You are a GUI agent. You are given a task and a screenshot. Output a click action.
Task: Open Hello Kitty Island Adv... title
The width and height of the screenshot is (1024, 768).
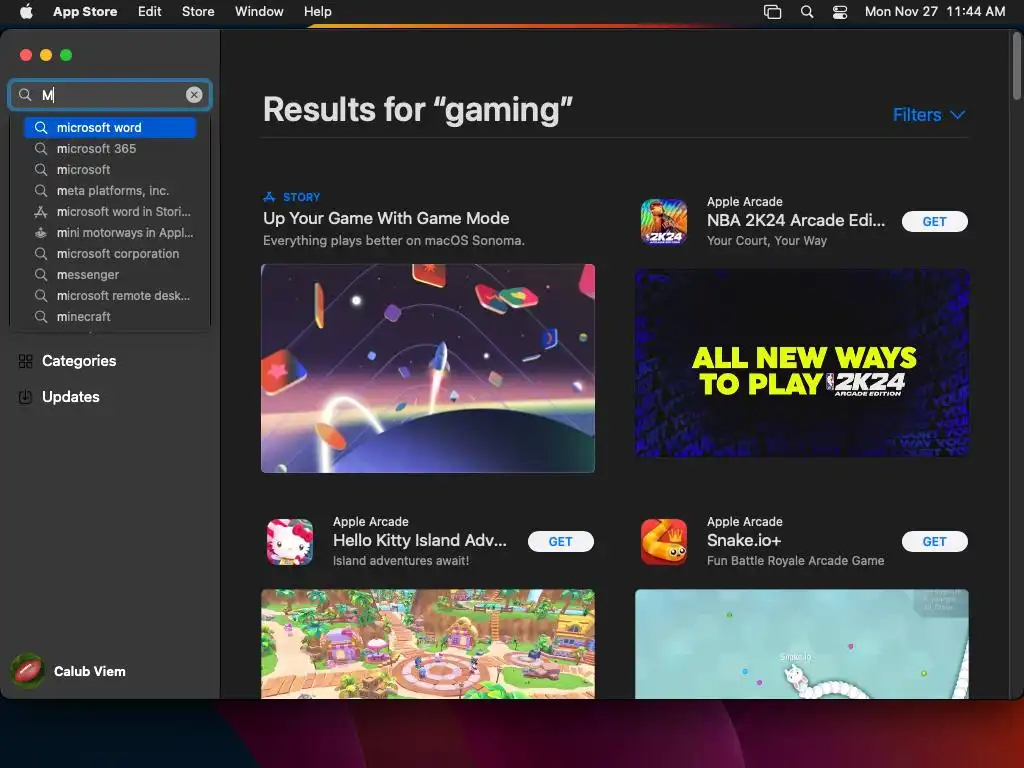pyautogui.click(x=419, y=540)
